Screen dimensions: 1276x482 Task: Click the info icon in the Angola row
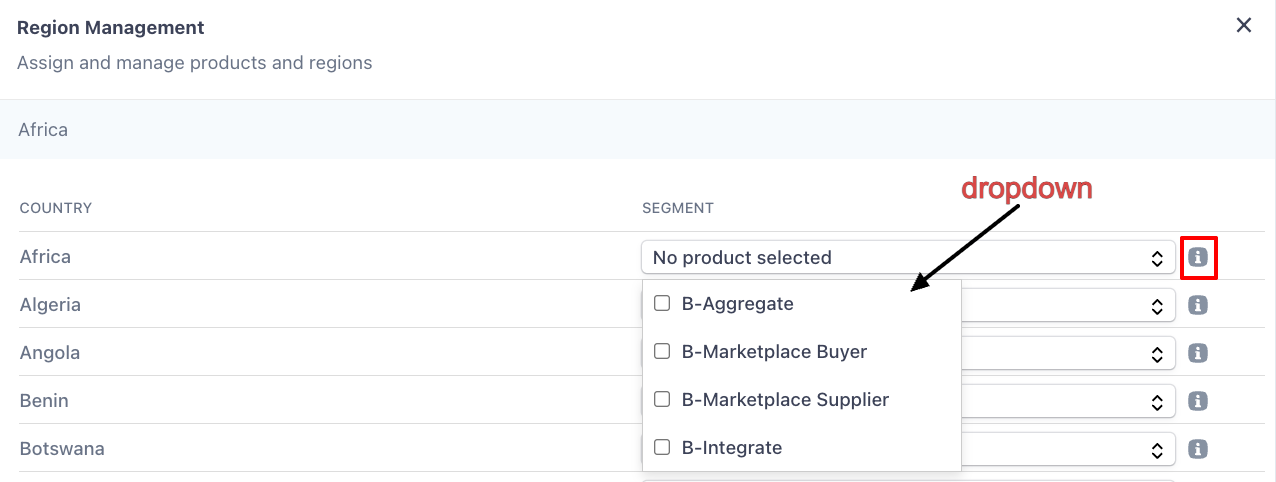[1198, 353]
